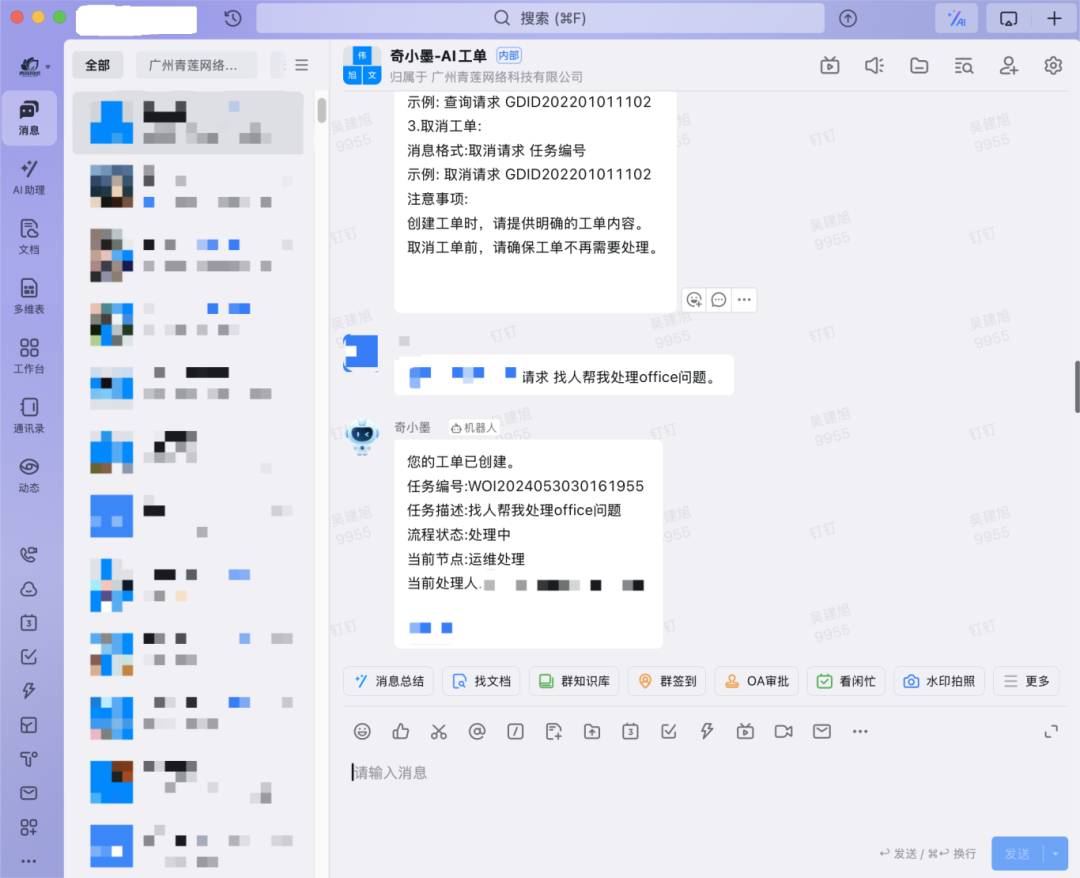Click the 水印拍照 quick action

(939, 681)
